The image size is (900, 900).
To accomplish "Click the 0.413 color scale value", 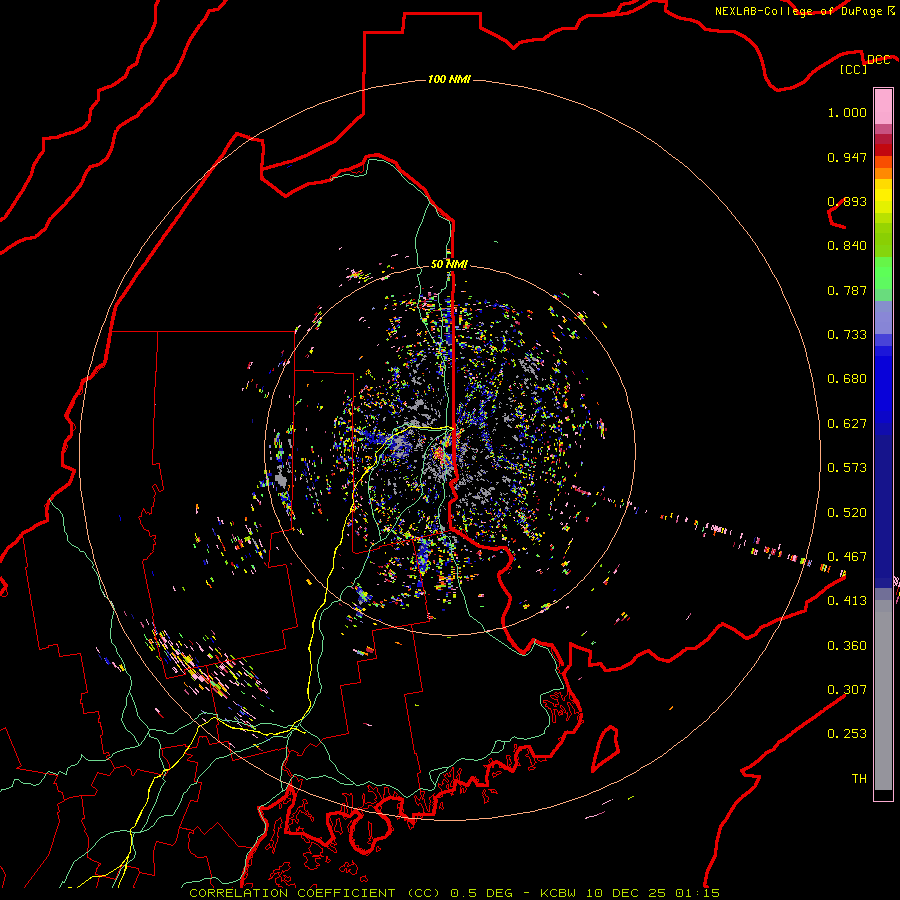I will (847, 601).
